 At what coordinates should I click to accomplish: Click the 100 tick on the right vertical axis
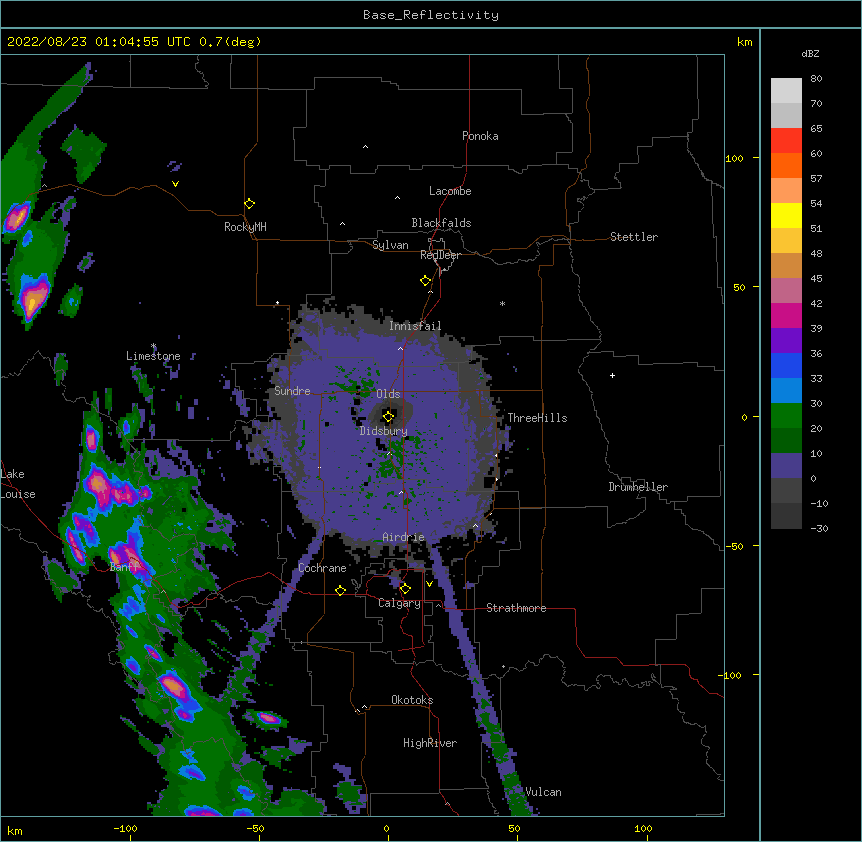click(734, 158)
